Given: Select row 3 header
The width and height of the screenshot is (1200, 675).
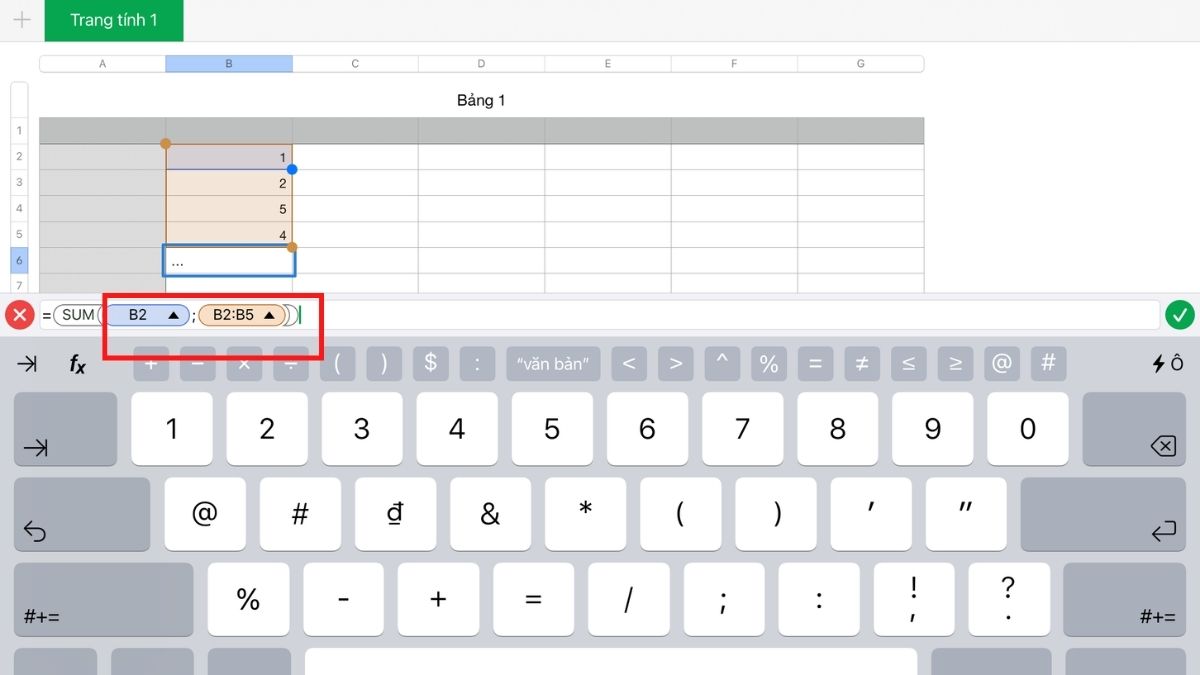Looking at the screenshot, I should click(19, 183).
